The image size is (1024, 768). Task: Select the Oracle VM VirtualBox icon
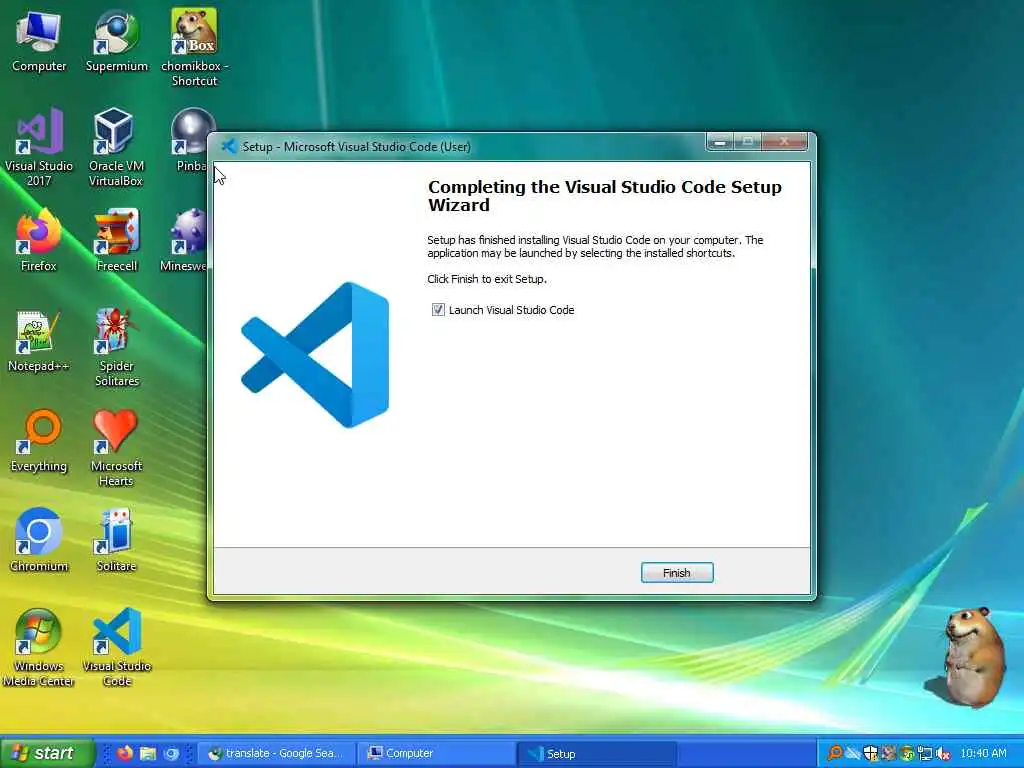pos(116,148)
